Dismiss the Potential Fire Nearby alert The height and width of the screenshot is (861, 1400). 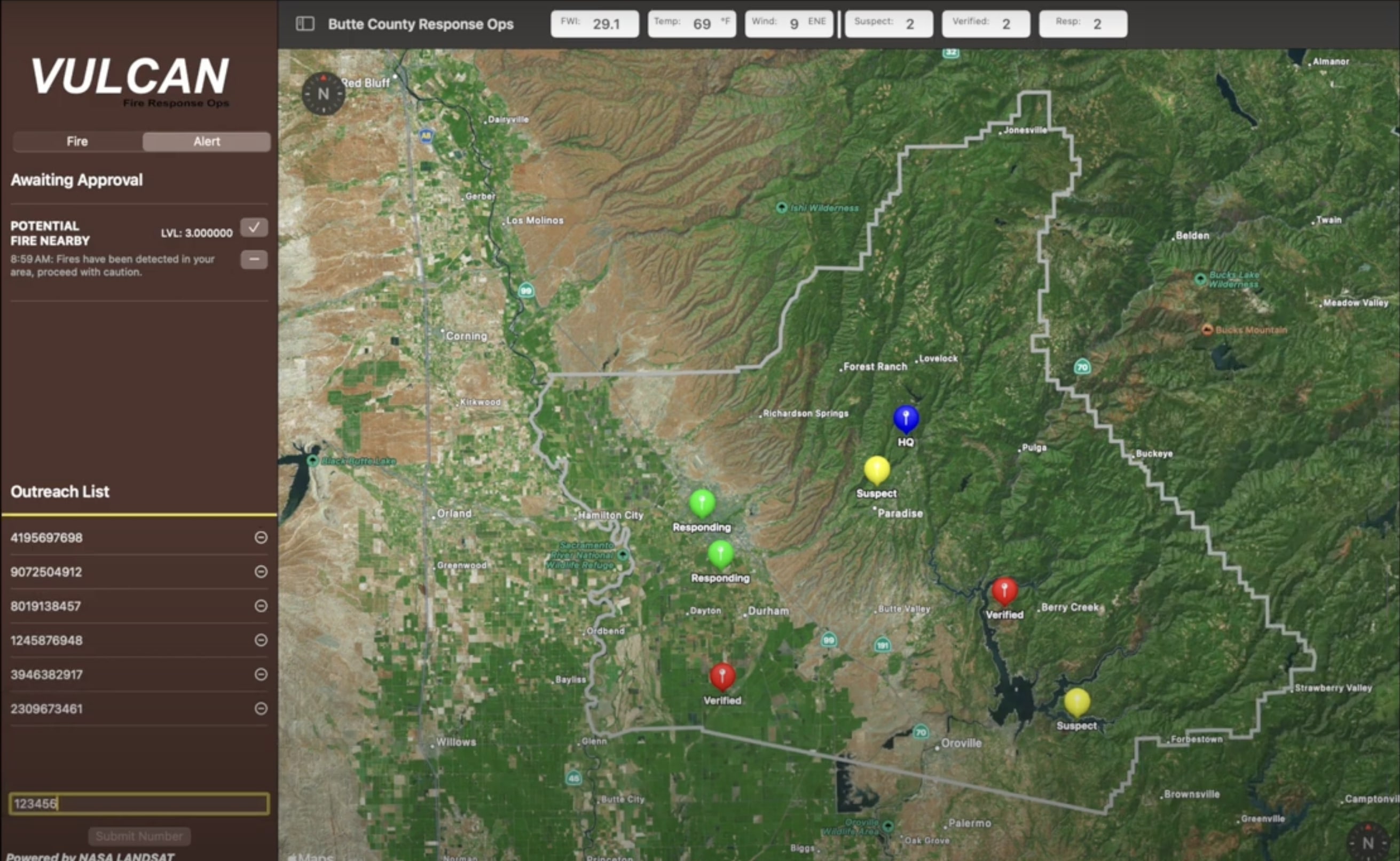coord(254,260)
